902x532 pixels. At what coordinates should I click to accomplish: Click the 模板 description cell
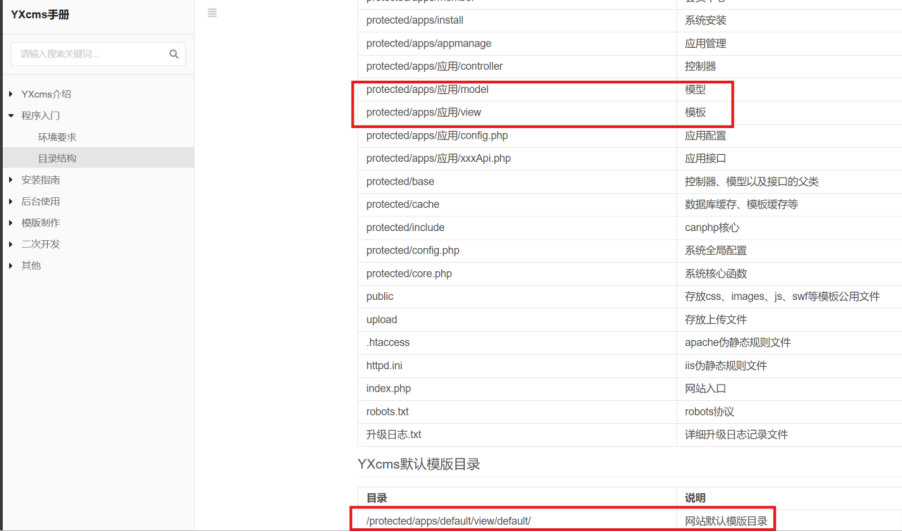(789, 112)
